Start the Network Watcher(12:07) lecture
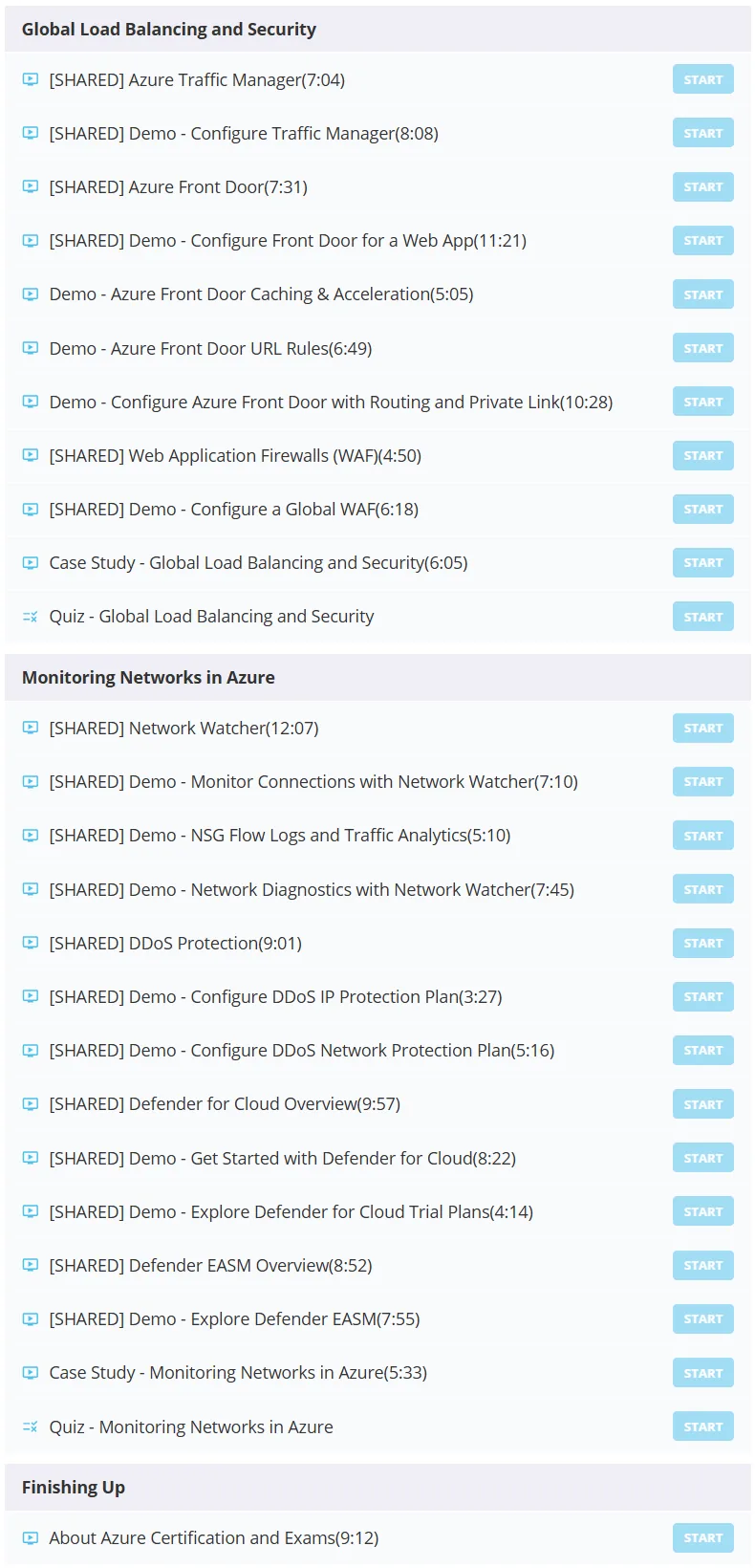 coord(703,728)
